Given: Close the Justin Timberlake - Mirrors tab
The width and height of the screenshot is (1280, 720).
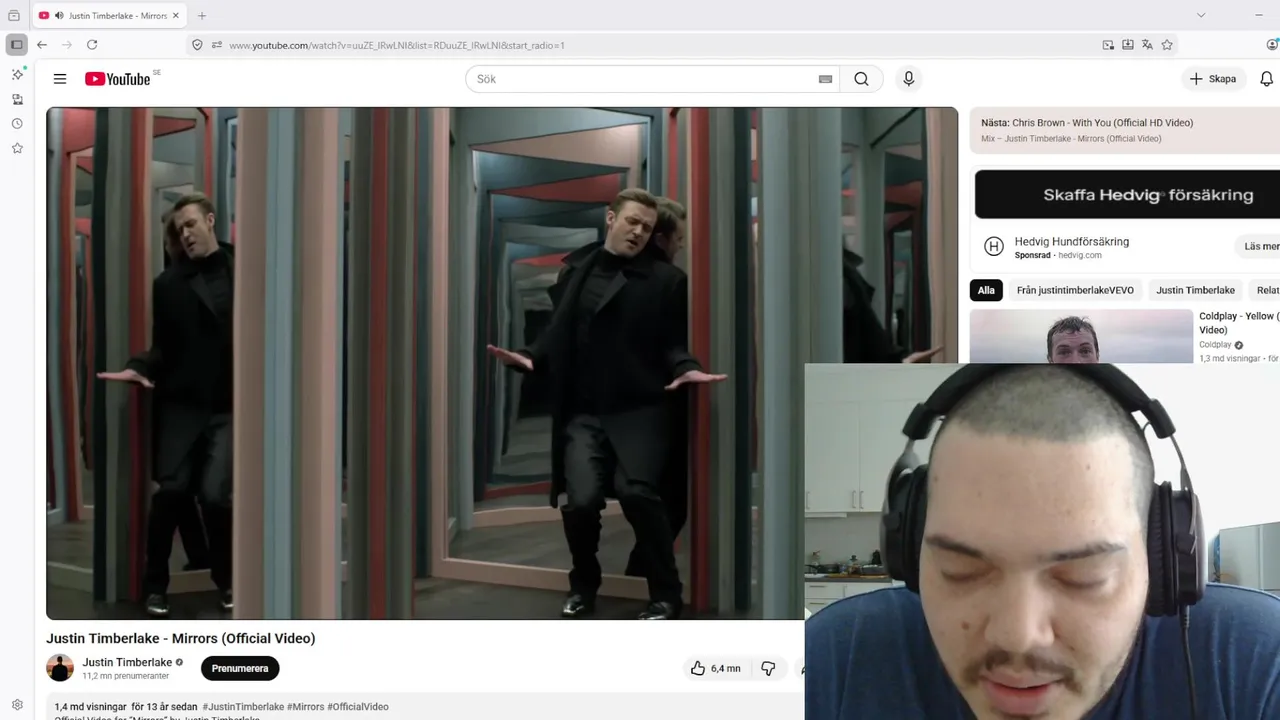Looking at the screenshot, I should click(176, 16).
